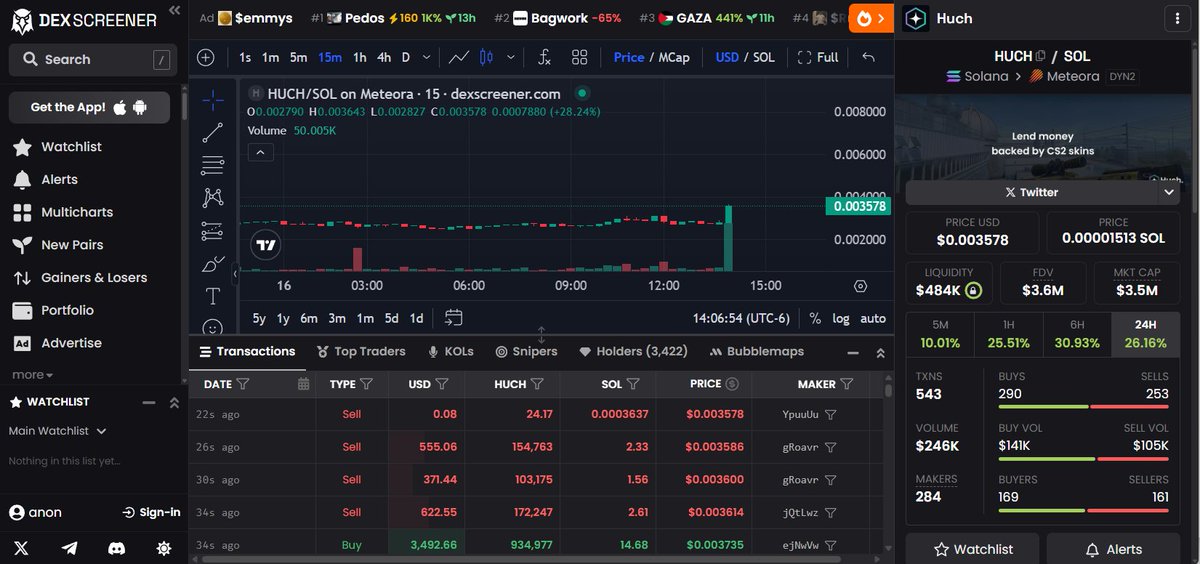Expand the more menu in sidebar
This screenshot has height=564, width=1200.
pyautogui.click(x=32, y=375)
